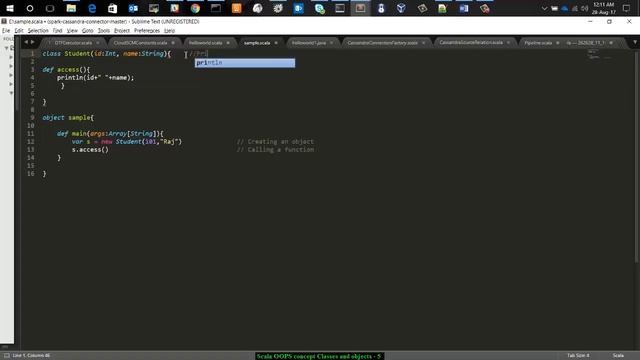Open the Find menu
640x360 pixels.
click(x=57, y=31)
